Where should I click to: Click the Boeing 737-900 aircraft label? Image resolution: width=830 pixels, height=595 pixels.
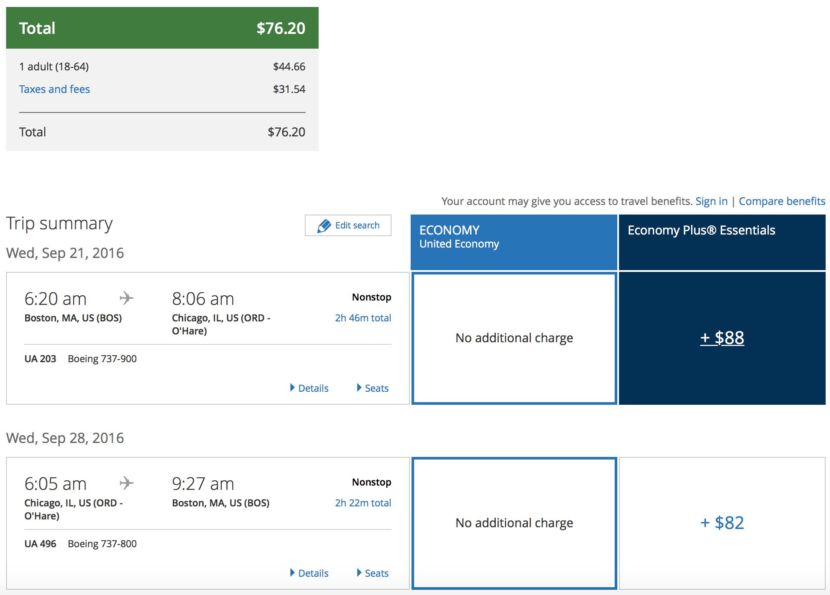click(x=102, y=359)
